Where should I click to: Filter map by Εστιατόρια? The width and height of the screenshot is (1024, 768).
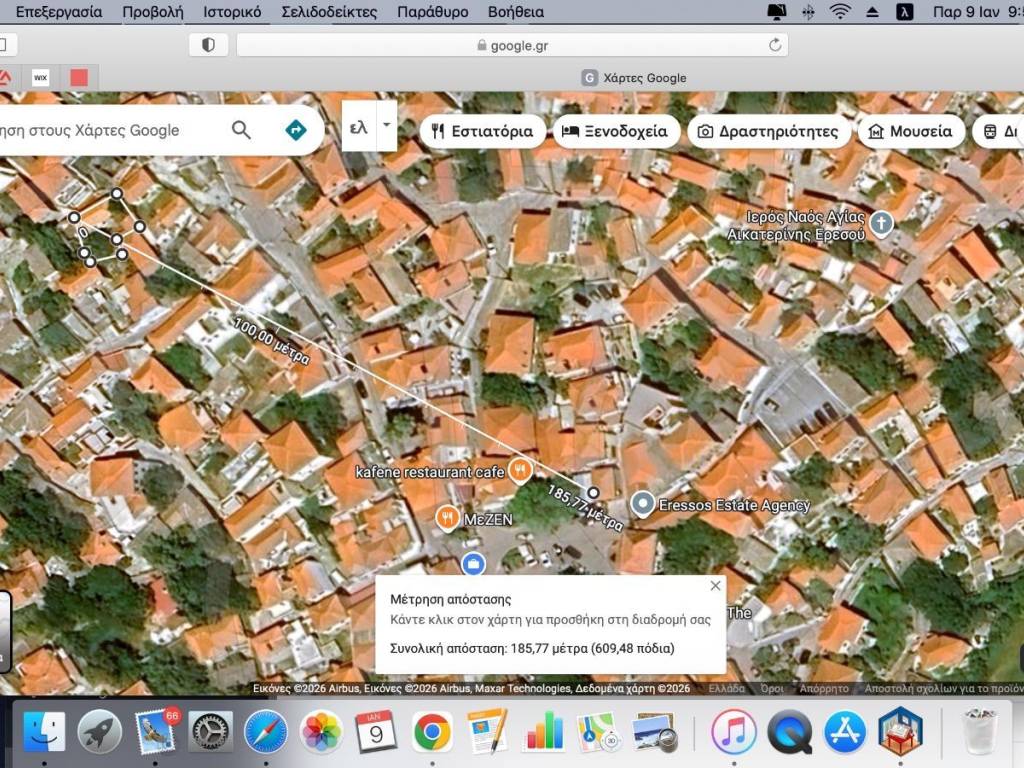(x=483, y=131)
